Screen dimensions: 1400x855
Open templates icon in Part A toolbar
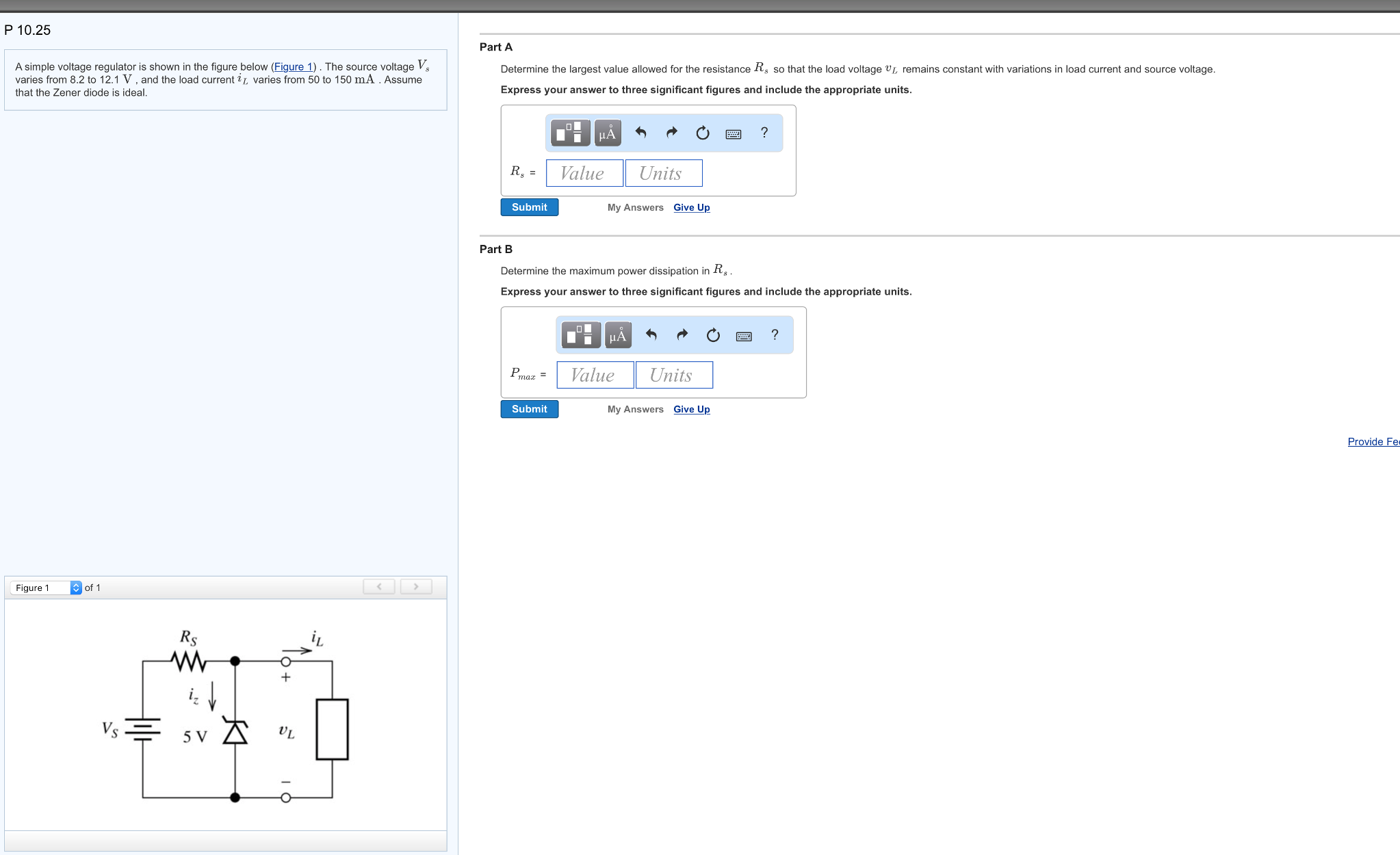570,133
